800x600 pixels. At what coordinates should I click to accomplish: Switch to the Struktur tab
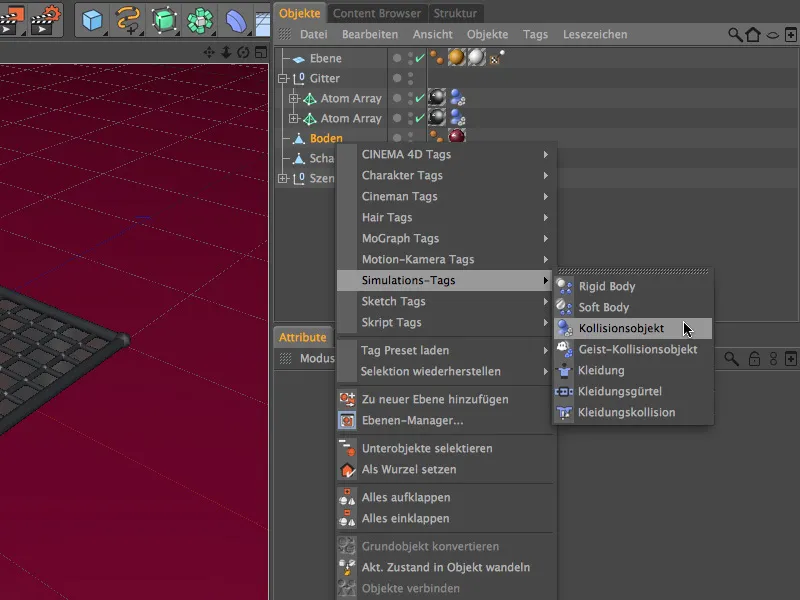[455, 13]
